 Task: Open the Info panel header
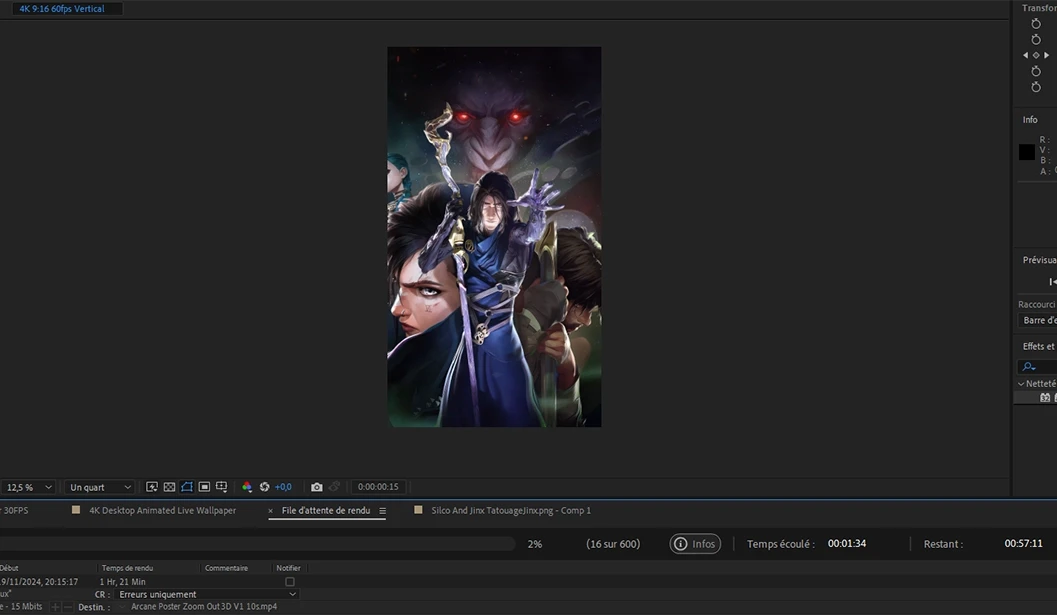click(x=1030, y=119)
